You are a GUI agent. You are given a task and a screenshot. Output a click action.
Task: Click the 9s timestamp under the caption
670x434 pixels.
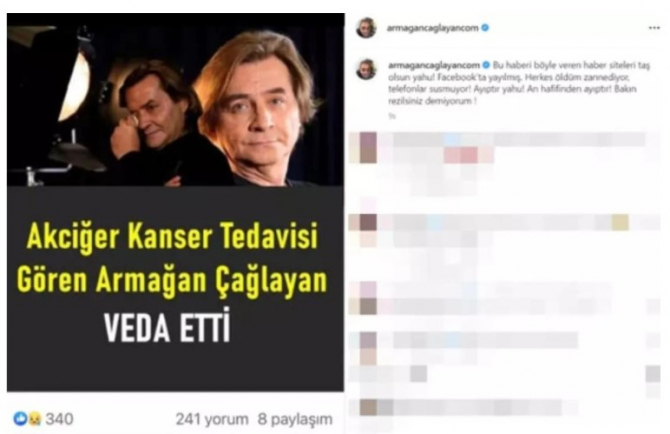point(392,115)
